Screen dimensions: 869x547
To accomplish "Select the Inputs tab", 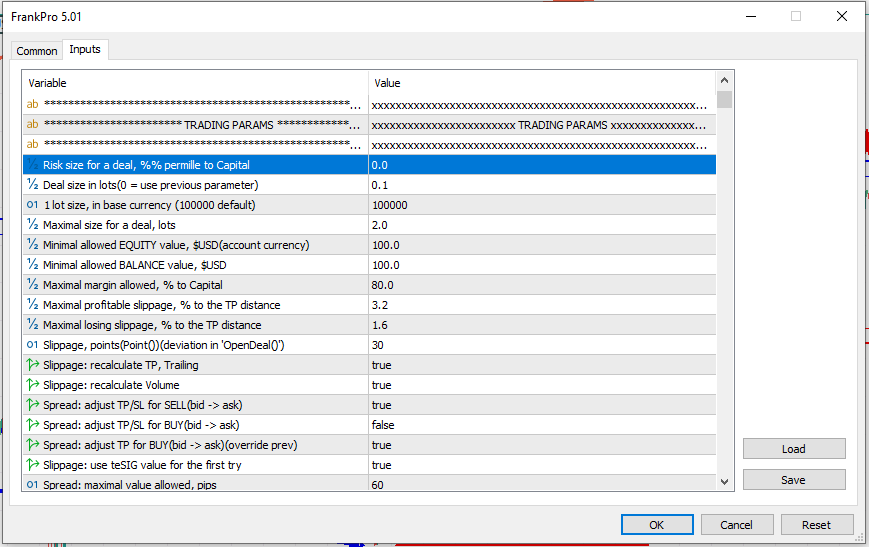I will tap(84, 50).
